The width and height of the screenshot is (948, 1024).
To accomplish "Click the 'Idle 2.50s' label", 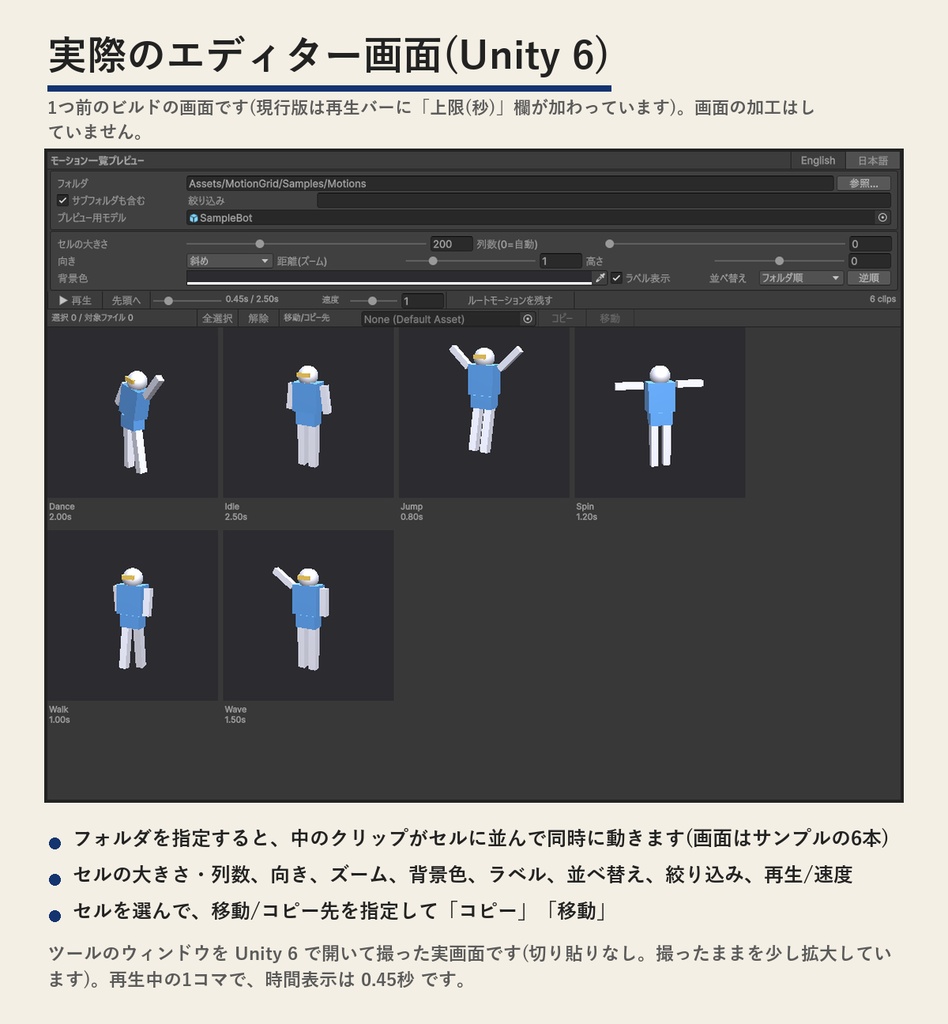I will 236,511.
